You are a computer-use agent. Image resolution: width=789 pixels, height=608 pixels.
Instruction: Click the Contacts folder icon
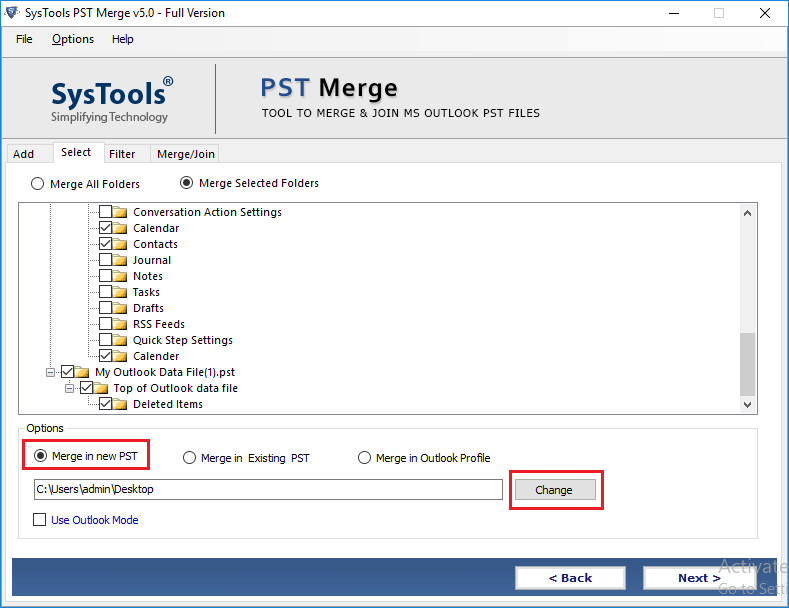[x=120, y=244]
